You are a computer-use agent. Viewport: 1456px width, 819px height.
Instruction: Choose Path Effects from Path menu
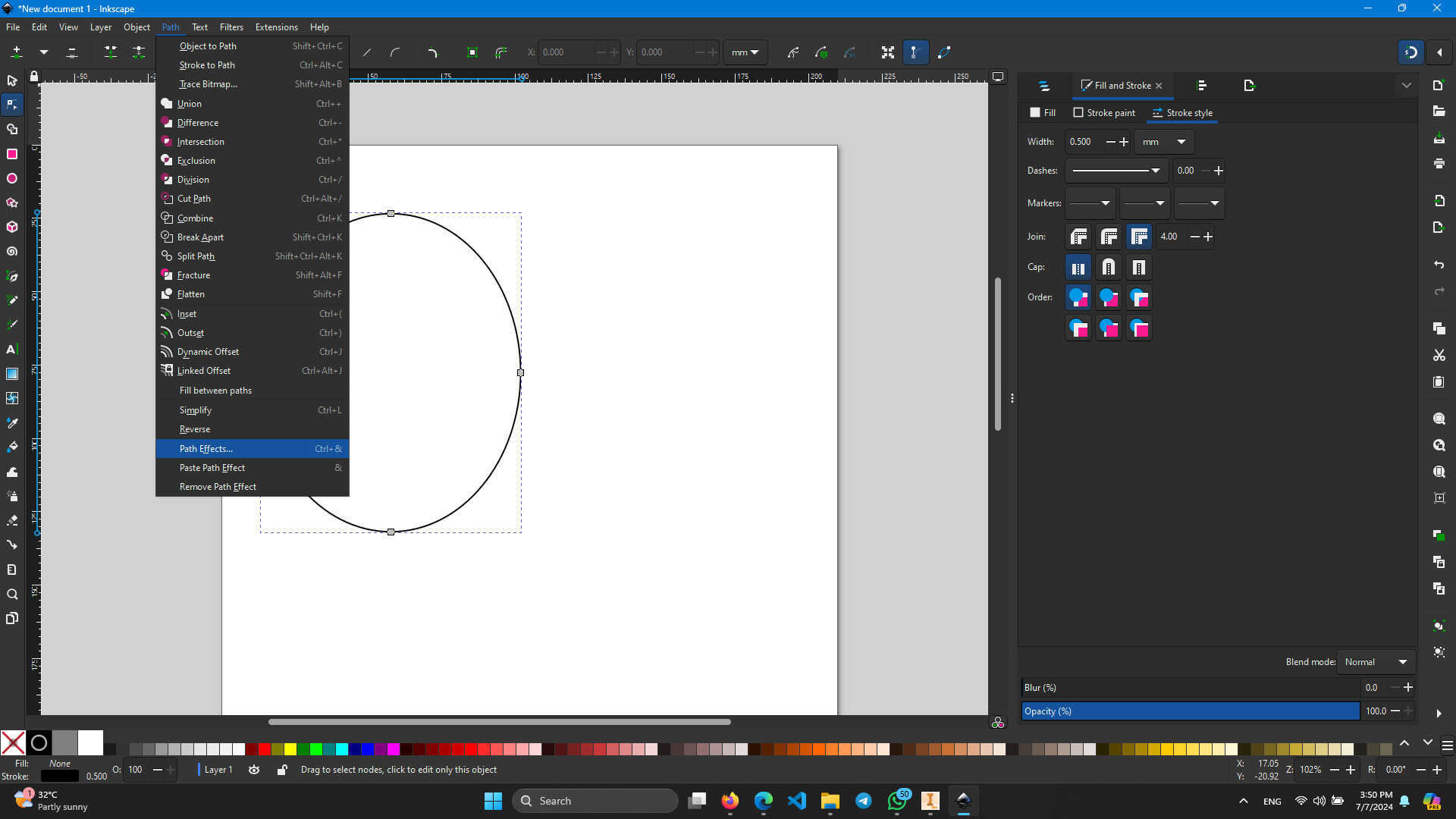tap(253, 449)
